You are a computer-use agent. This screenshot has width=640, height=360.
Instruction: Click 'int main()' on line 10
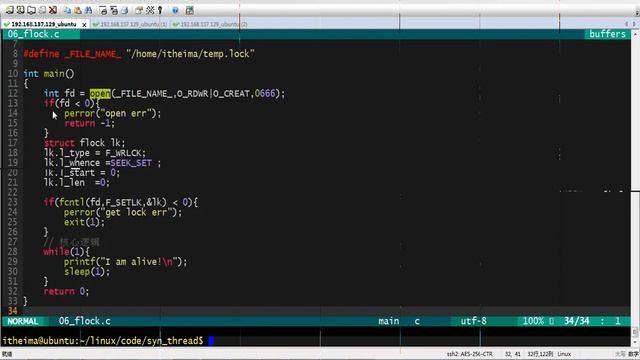coord(49,74)
